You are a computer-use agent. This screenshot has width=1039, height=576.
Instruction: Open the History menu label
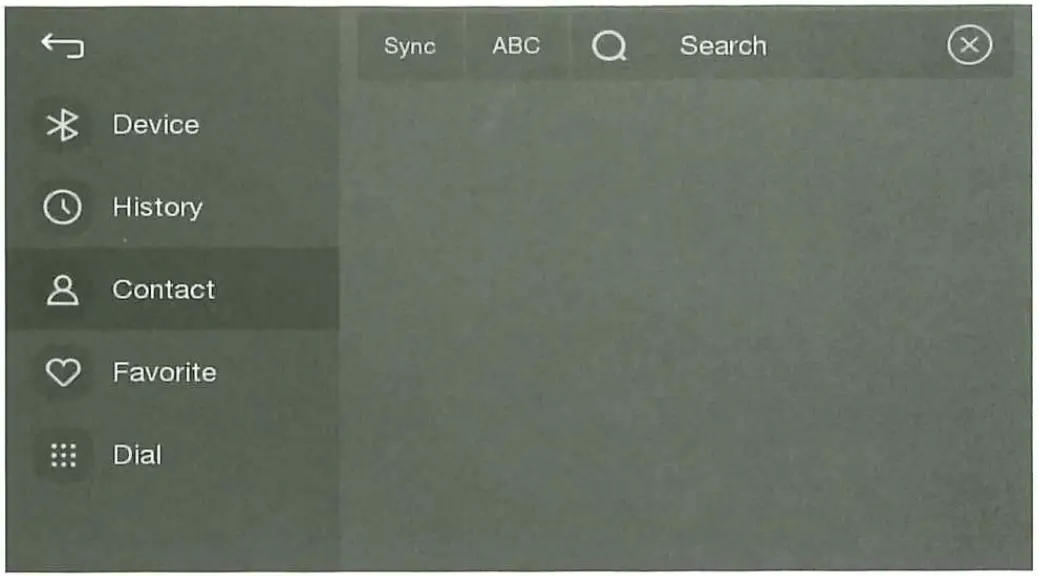(x=158, y=207)
